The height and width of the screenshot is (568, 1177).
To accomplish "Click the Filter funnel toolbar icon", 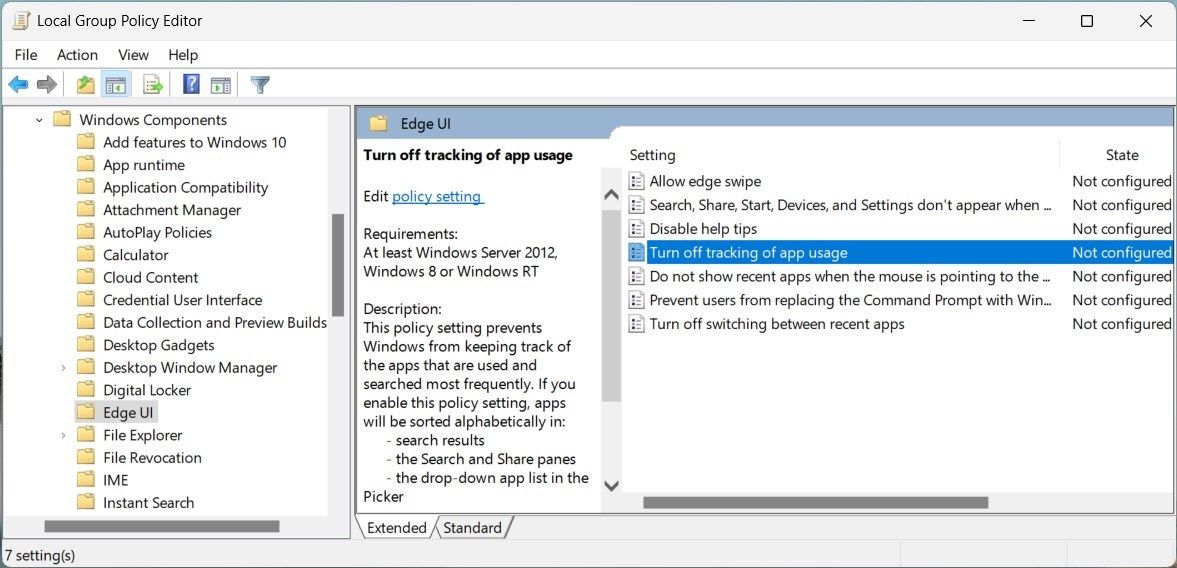I will [260, 85].
